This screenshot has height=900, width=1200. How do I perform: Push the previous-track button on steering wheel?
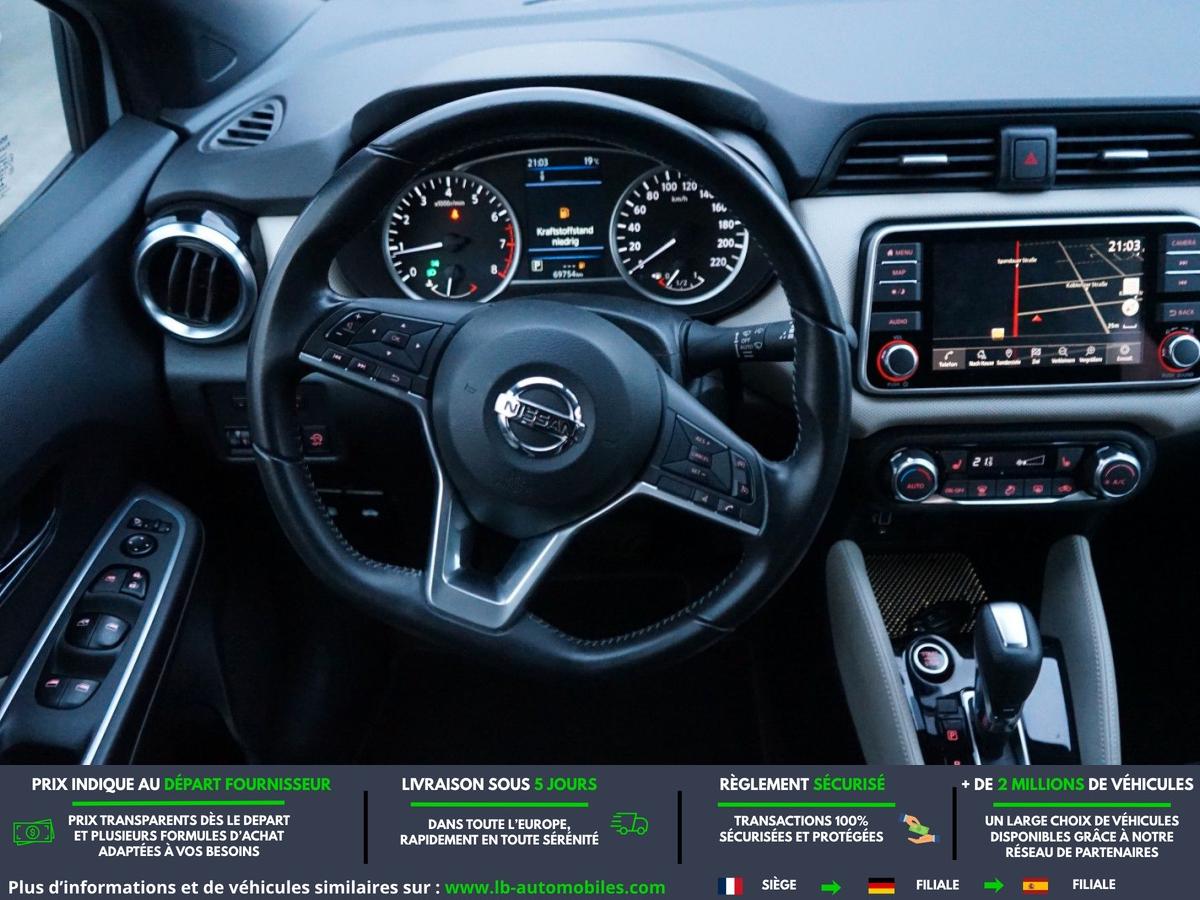coord(337,356)
